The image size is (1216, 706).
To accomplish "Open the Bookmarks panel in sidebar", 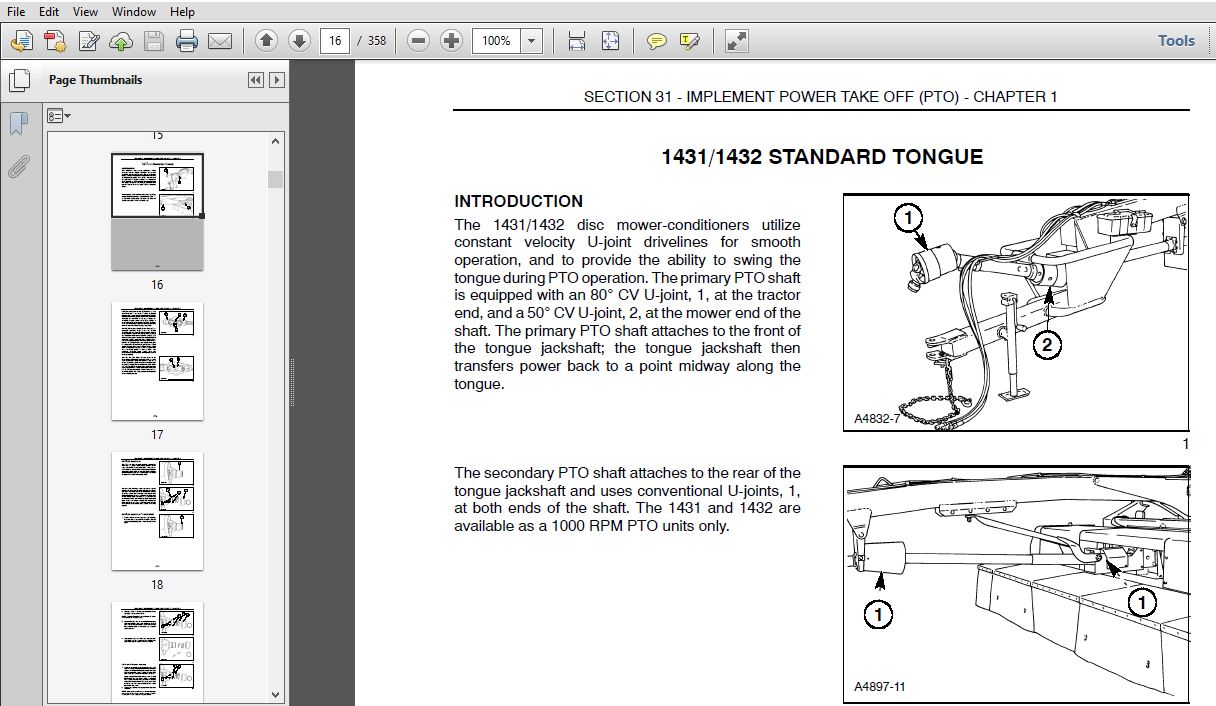I will (x=18, y=124).
